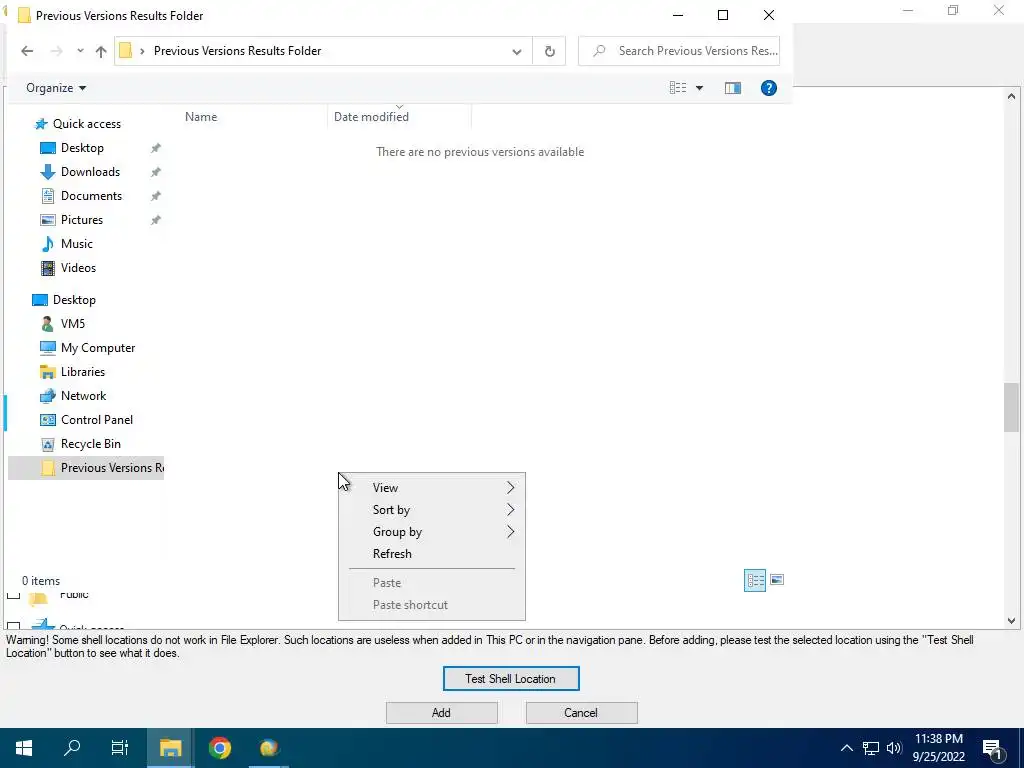Open Libraries in navigation pane
This screenshot has width=1024, height=768.
click(82, 372)
